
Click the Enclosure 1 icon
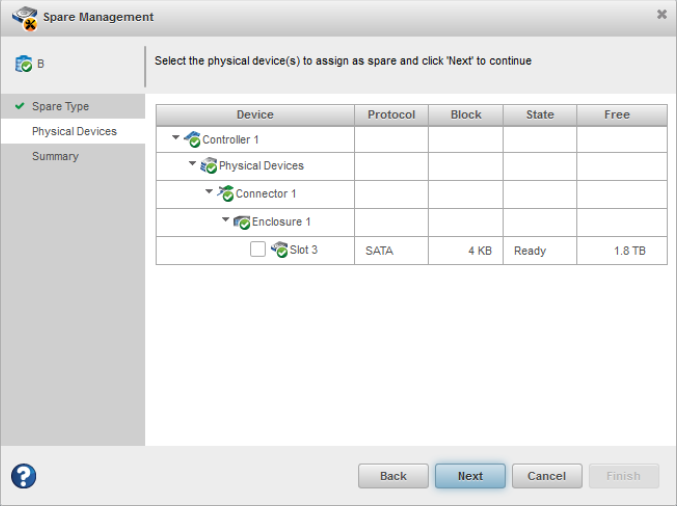(241, 222)
